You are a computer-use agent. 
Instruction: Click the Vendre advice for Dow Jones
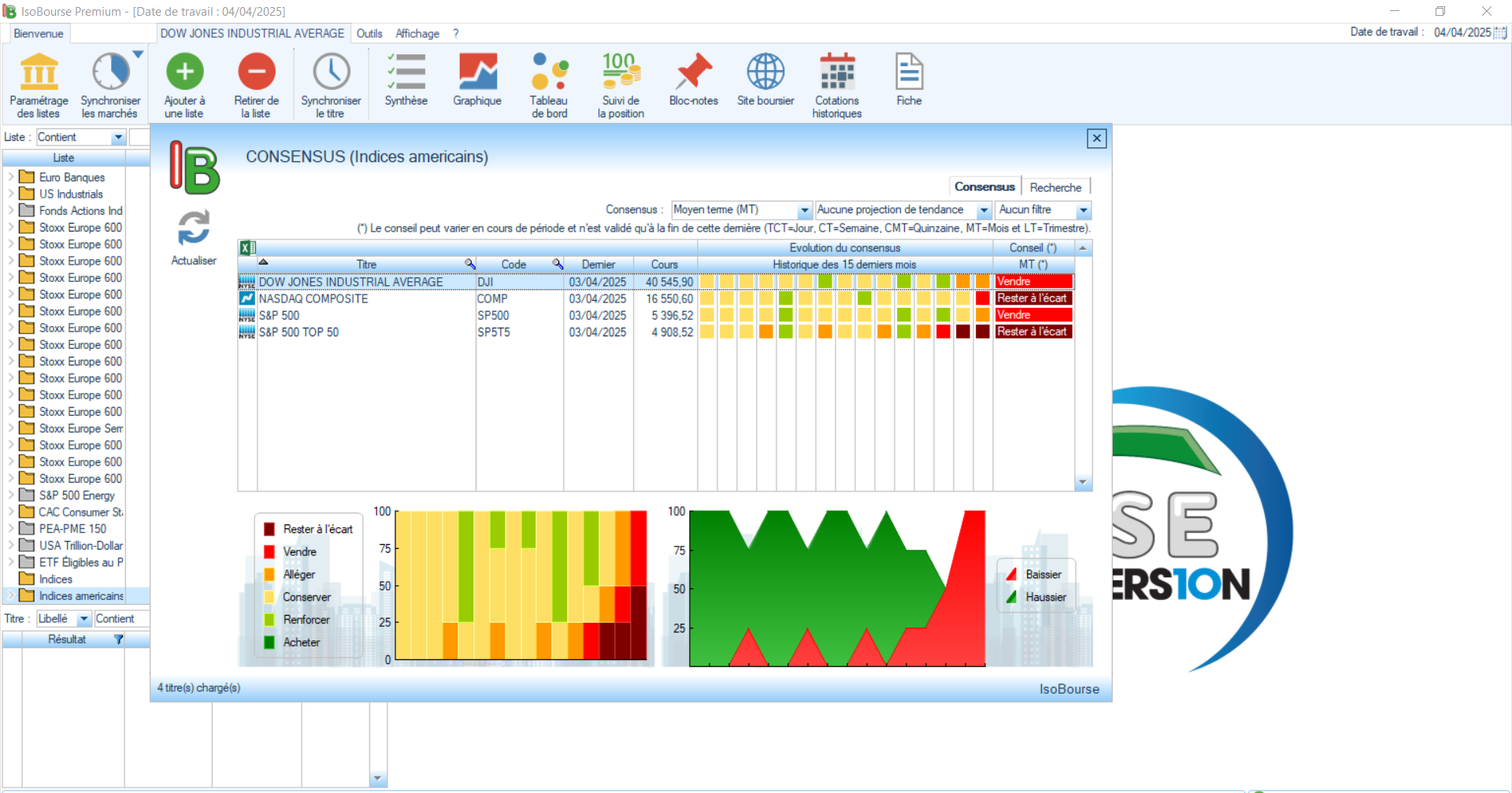coord(1032,282)
